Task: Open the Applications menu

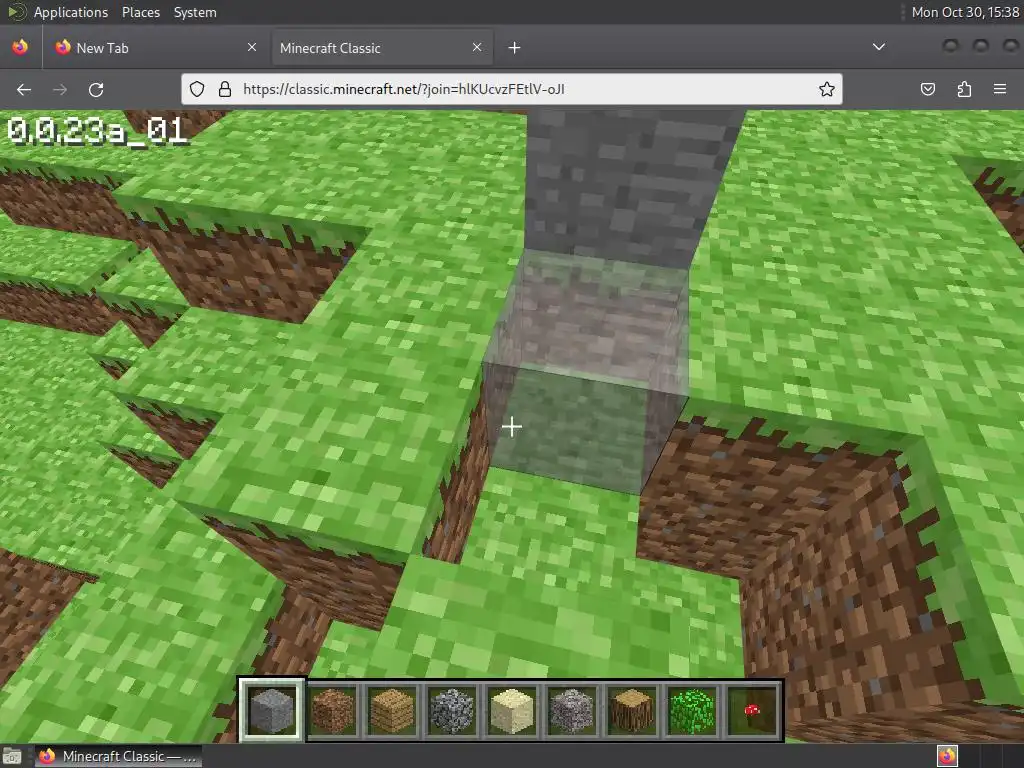Action: (71, 12)
